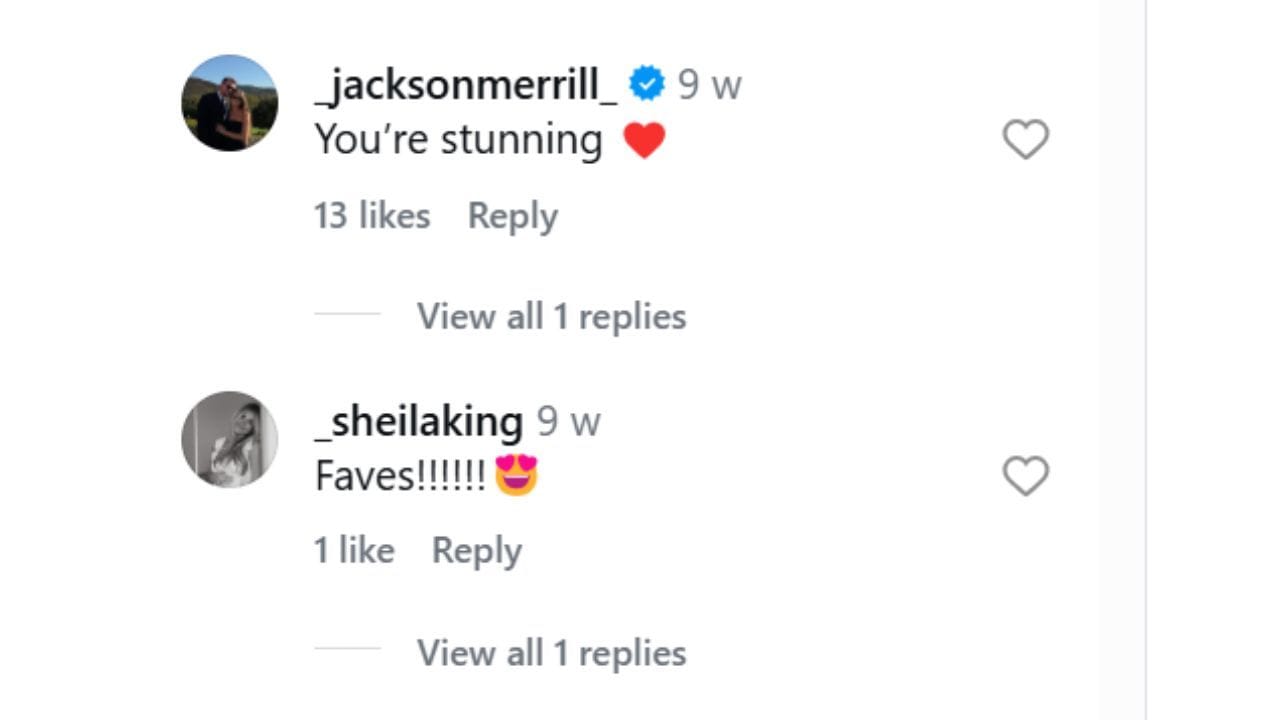This screenshot has width=1280, height=720.
Task: Reply to _sheilaking's comment
Action: 477,549
